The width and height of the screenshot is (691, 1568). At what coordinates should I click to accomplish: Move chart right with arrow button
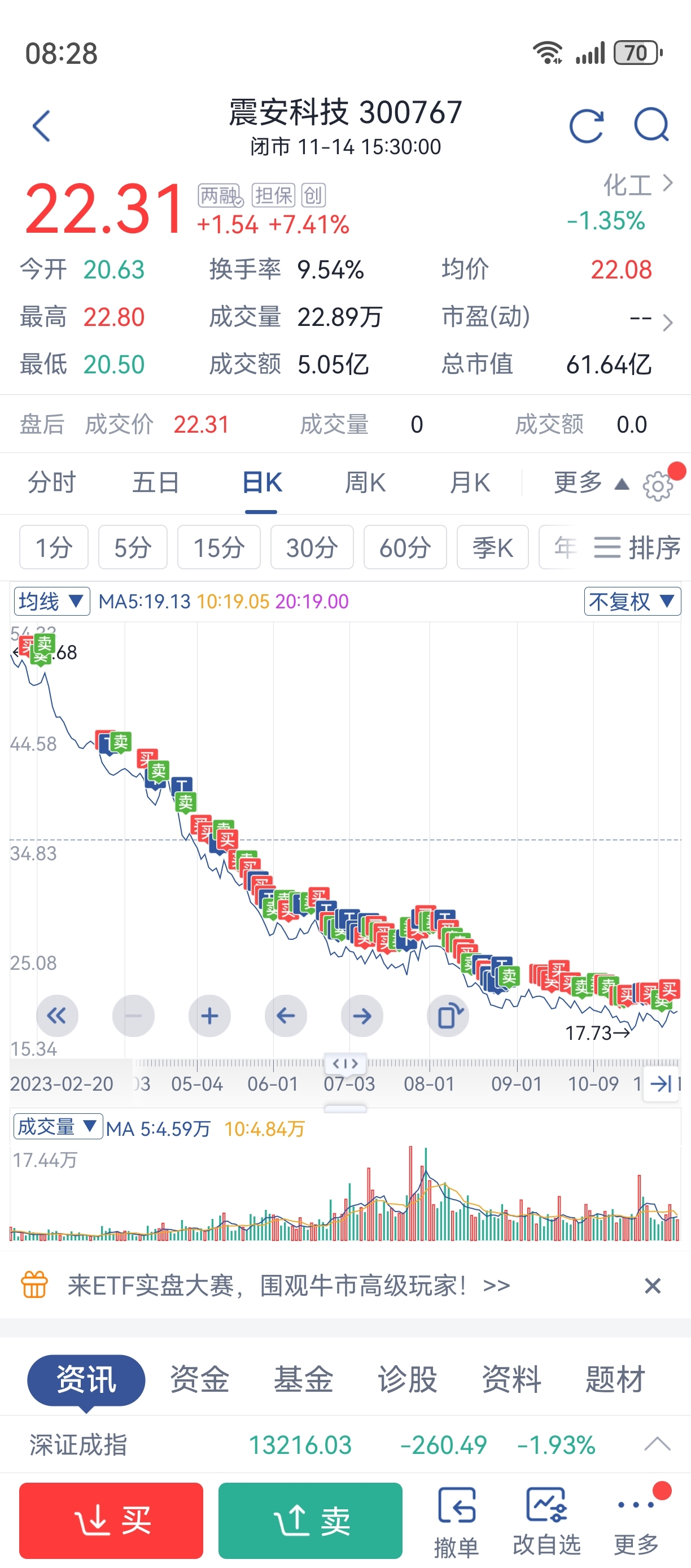tap(362, 1016)
